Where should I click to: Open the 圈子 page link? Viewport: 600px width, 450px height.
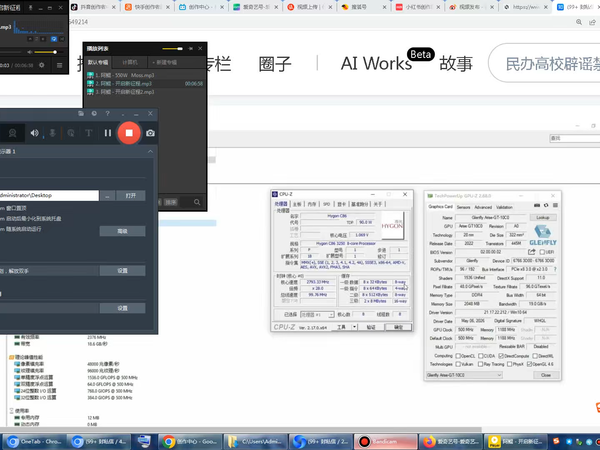[275, 64]
